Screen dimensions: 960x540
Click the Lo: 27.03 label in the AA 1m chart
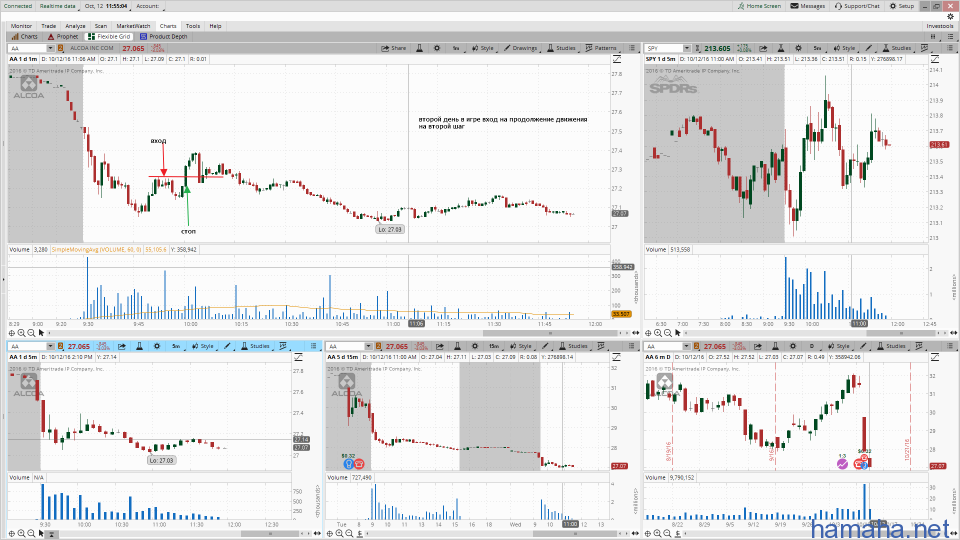(390, 230)
